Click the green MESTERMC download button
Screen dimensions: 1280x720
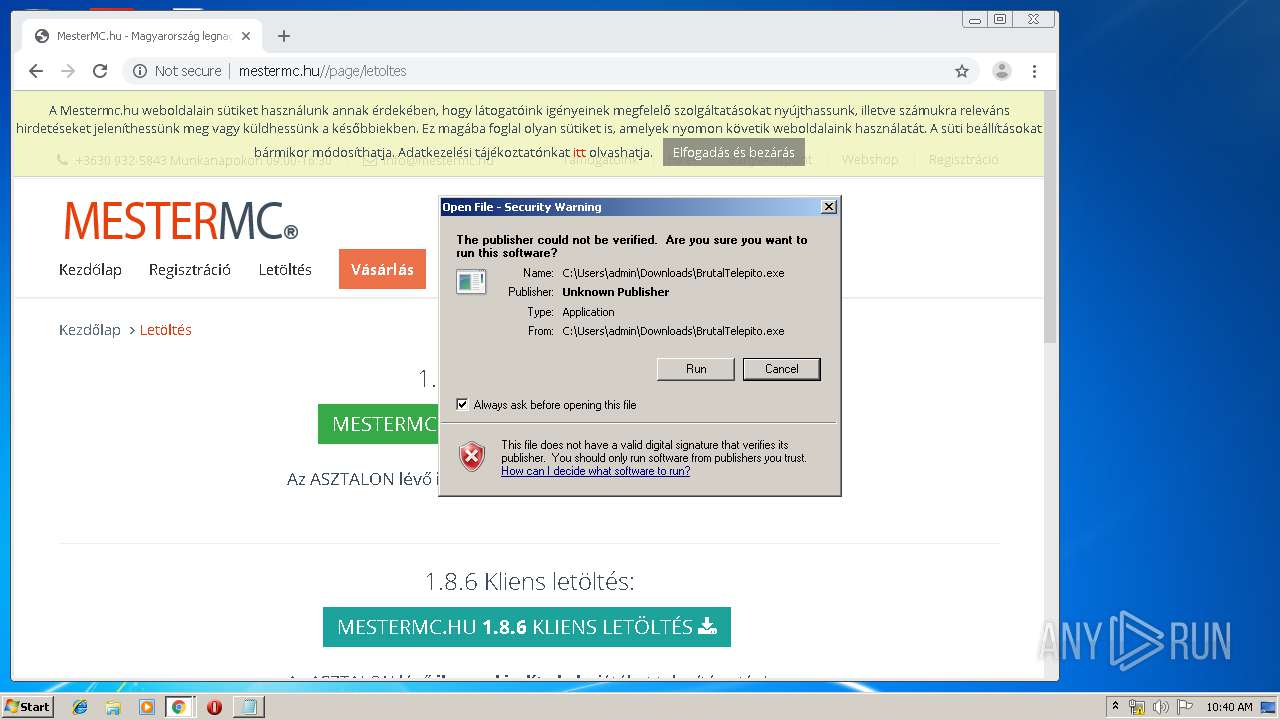(379, 424)
